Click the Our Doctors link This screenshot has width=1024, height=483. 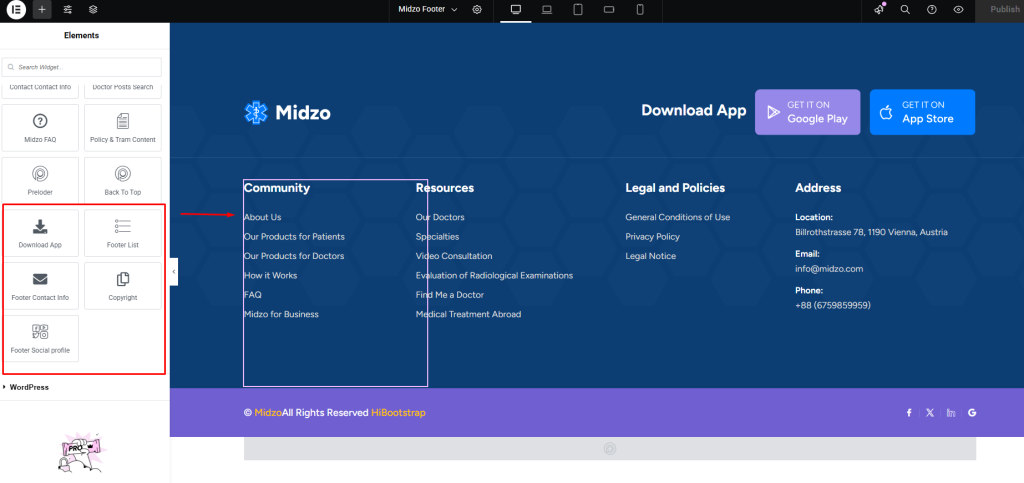(x=440, y=217)
